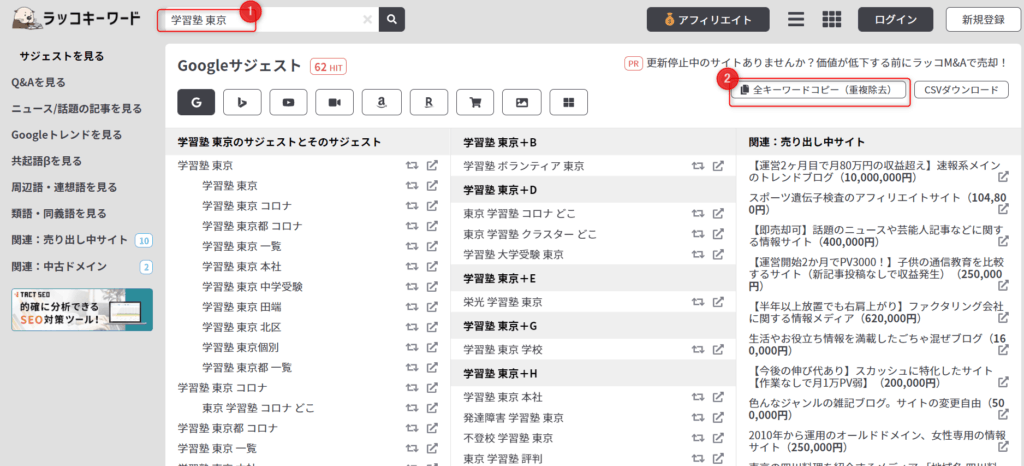Click keyword 学習塾 東京個別
Viewport: 1024px width, 466px height.
point(240,347)
